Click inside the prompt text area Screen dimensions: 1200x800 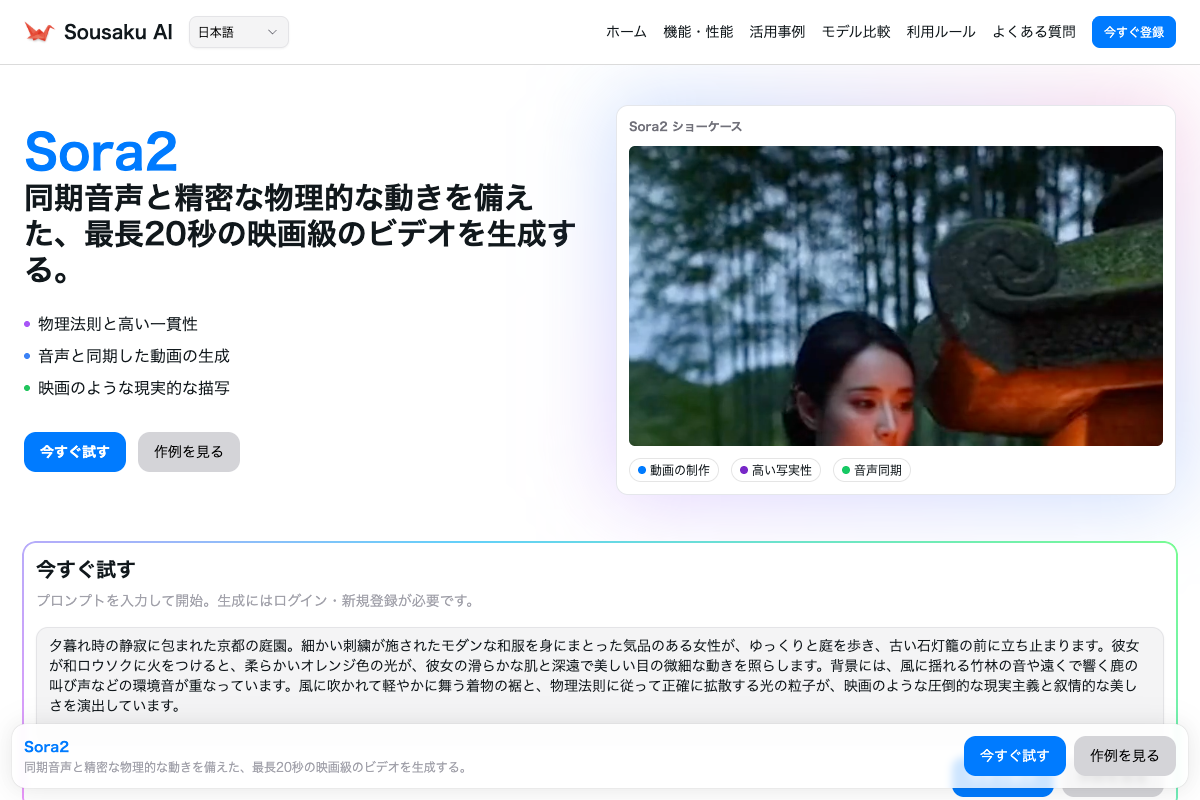(600, 675)
